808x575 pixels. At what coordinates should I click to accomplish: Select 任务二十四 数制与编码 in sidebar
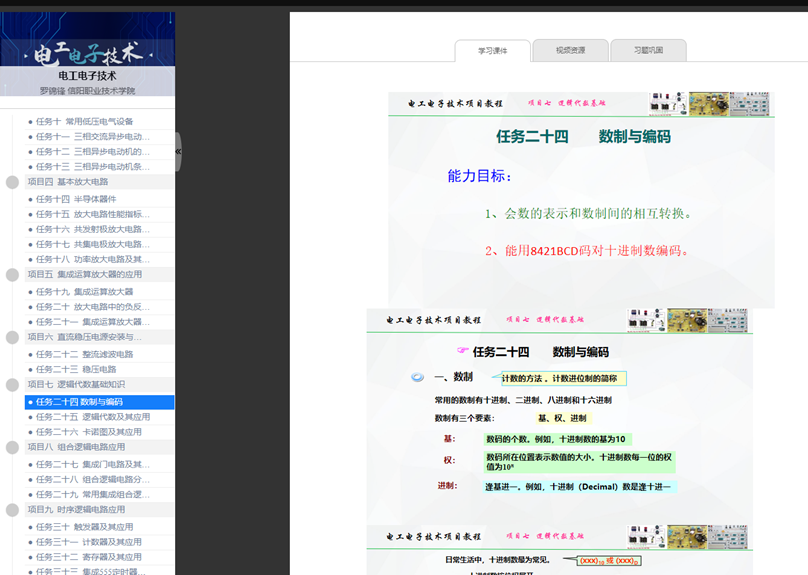click(93, 402)
